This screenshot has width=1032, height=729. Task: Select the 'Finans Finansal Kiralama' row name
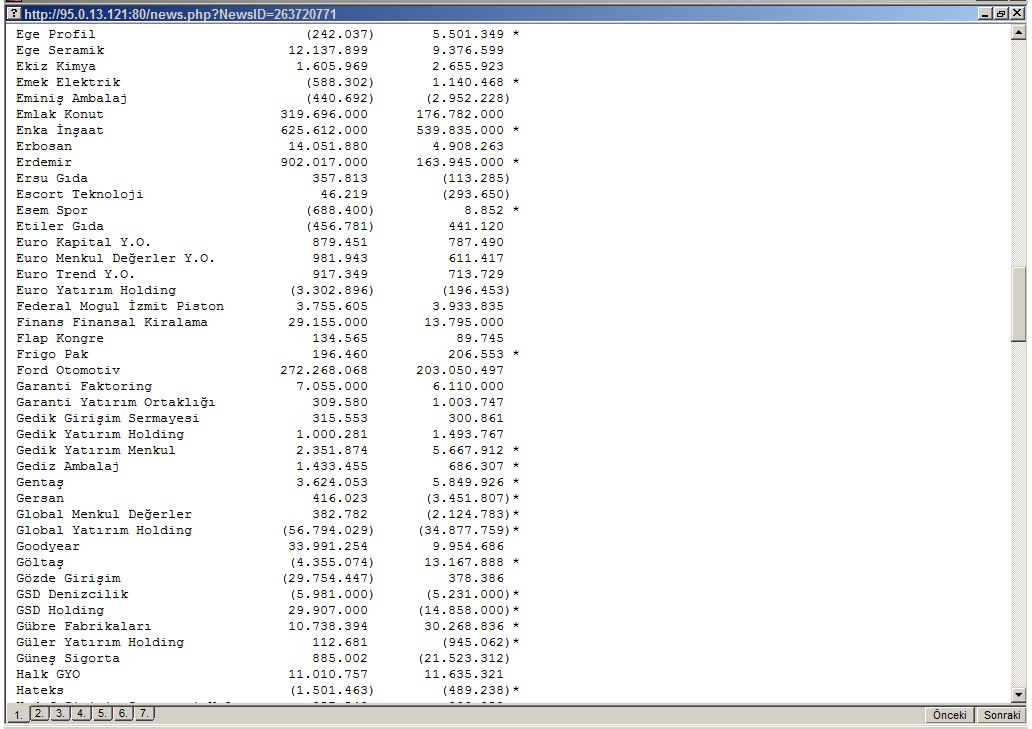point(112,322)
